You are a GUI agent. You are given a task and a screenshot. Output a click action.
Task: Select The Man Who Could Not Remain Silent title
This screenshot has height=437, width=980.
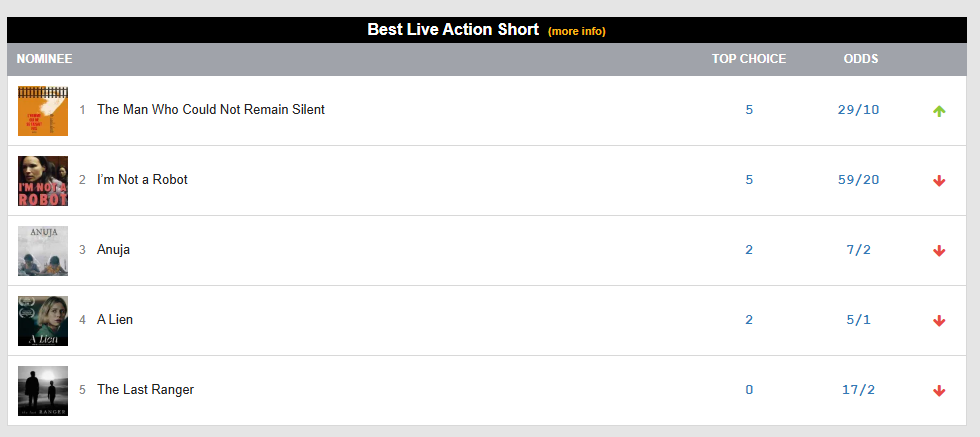(211, 110)
